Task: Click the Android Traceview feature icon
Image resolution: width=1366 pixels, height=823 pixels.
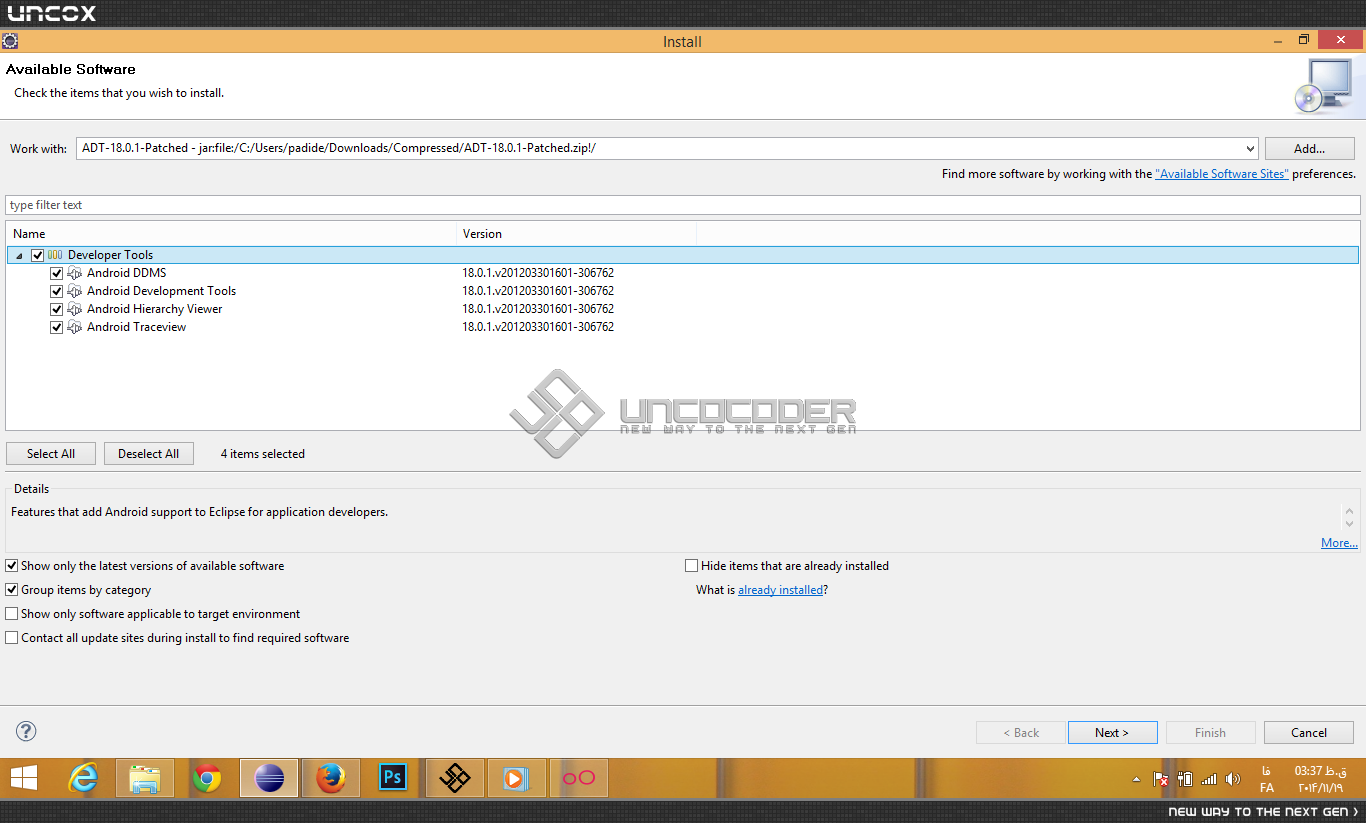Action: point(75,327)
